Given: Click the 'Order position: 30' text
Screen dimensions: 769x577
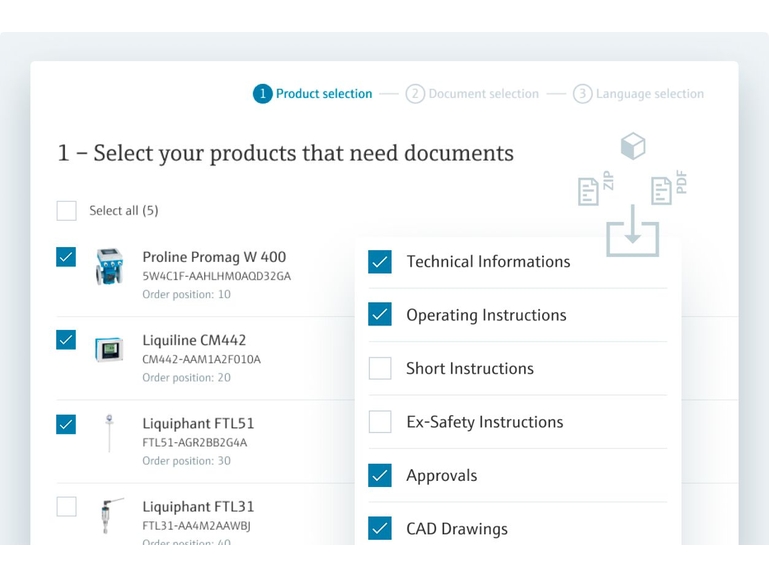Looking at the screenshot, I should click(186, 461).
